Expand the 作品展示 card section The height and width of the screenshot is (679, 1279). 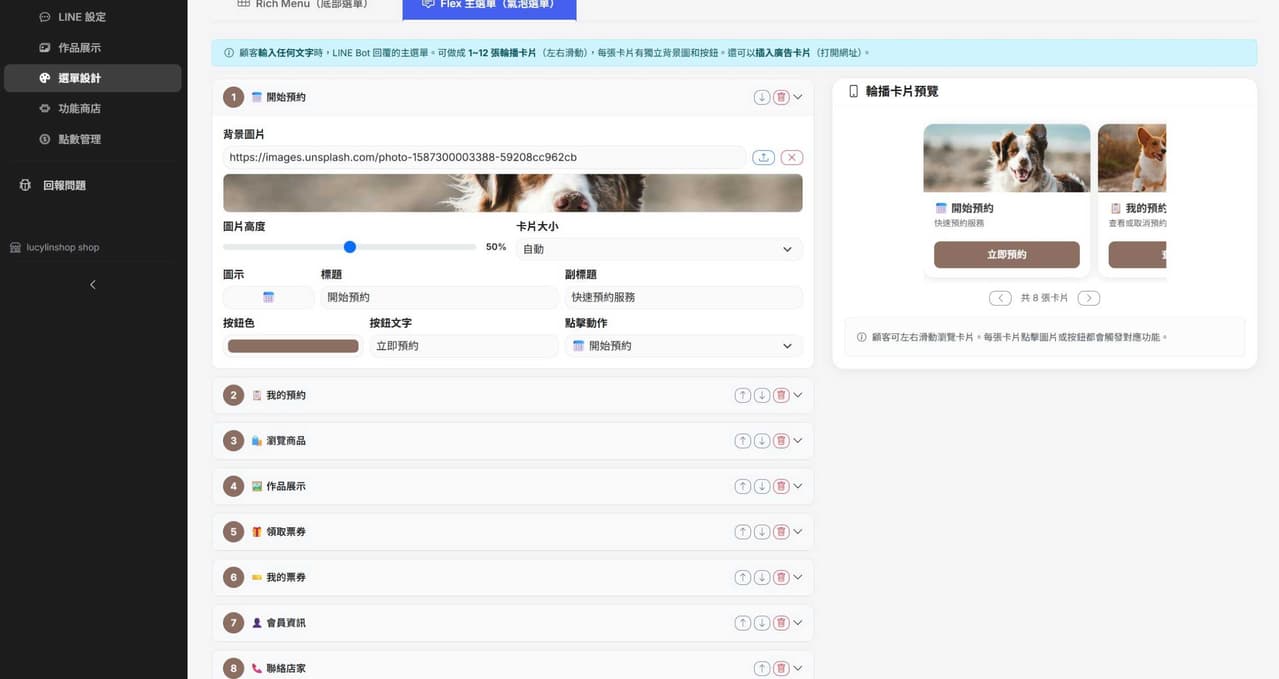tap(798, 486)
